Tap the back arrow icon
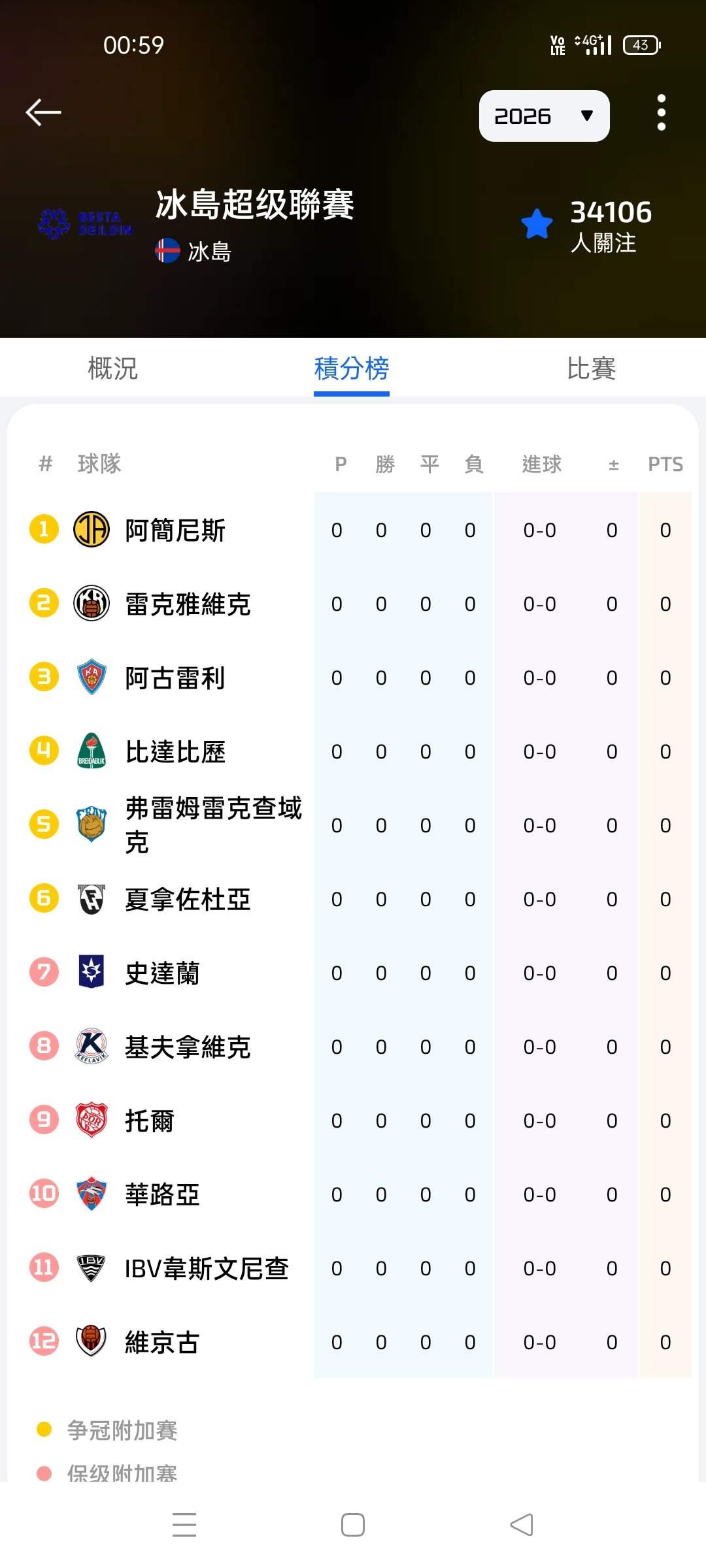Viewport: 706px width, 1568px height. tap(43, 112)
